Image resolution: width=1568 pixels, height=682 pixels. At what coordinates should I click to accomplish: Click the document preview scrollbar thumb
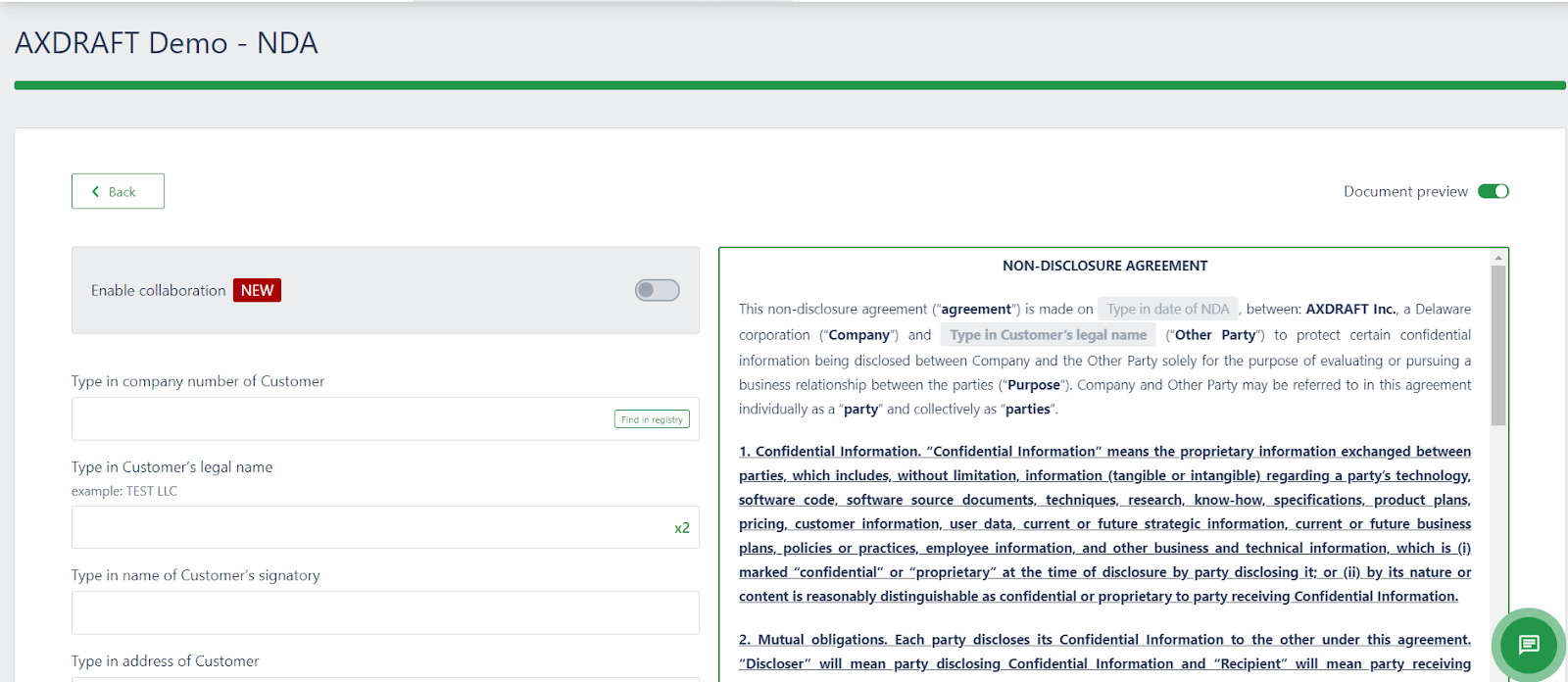pyautogui.click(x=1497, y=345)
